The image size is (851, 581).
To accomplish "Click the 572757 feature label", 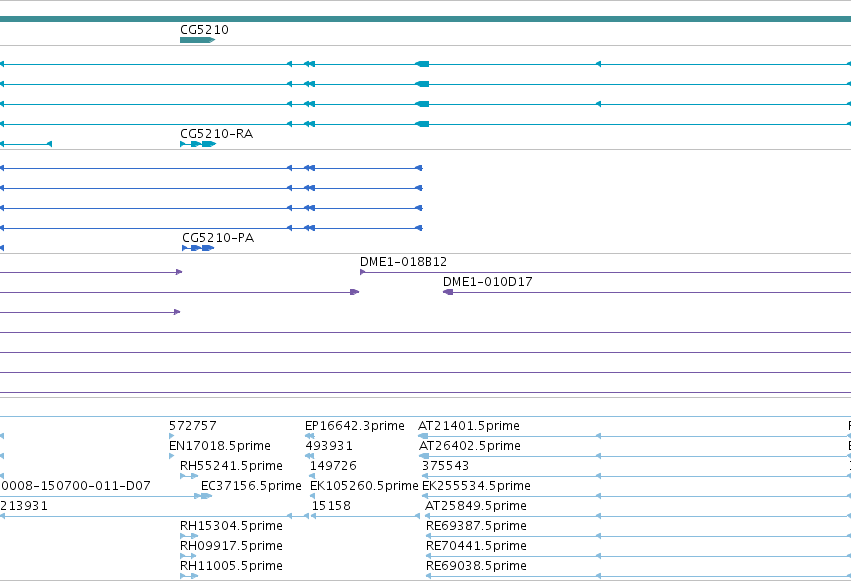I will [193, 426].
